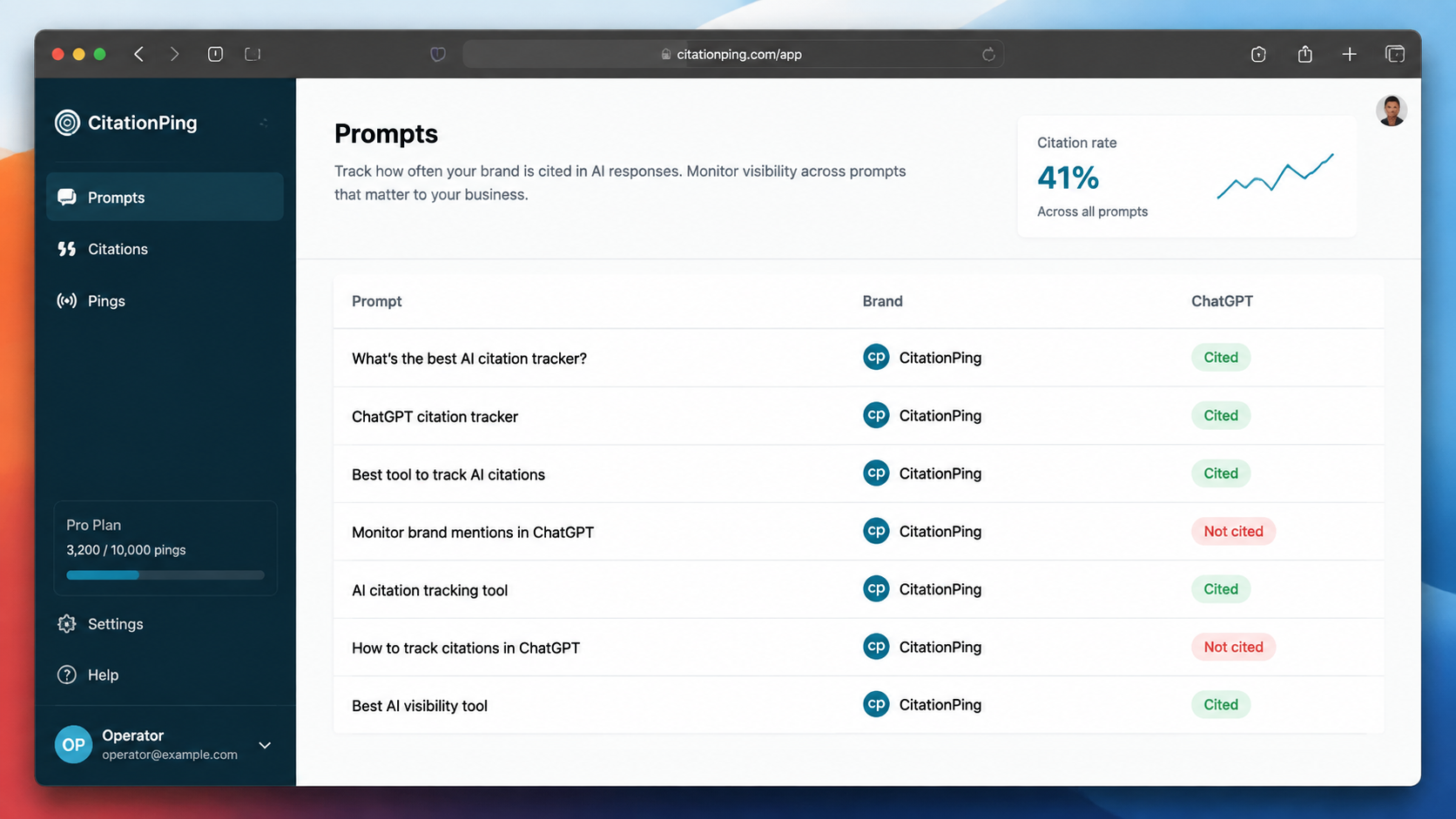Click the Settings gear icon
Screen dimensions: 1456x819
(x=67, y=623)
